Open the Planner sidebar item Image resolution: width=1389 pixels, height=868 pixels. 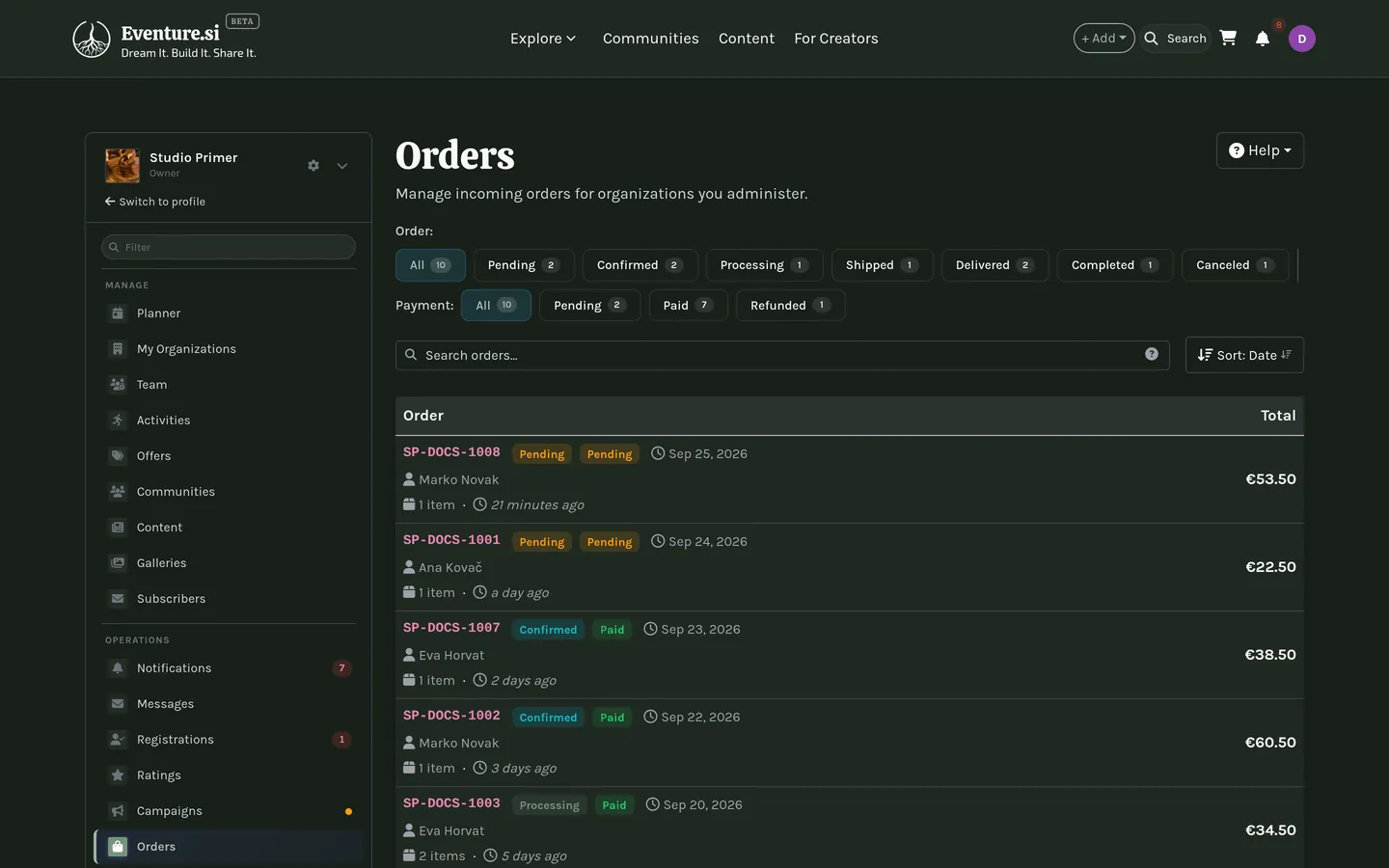point(229,313)
